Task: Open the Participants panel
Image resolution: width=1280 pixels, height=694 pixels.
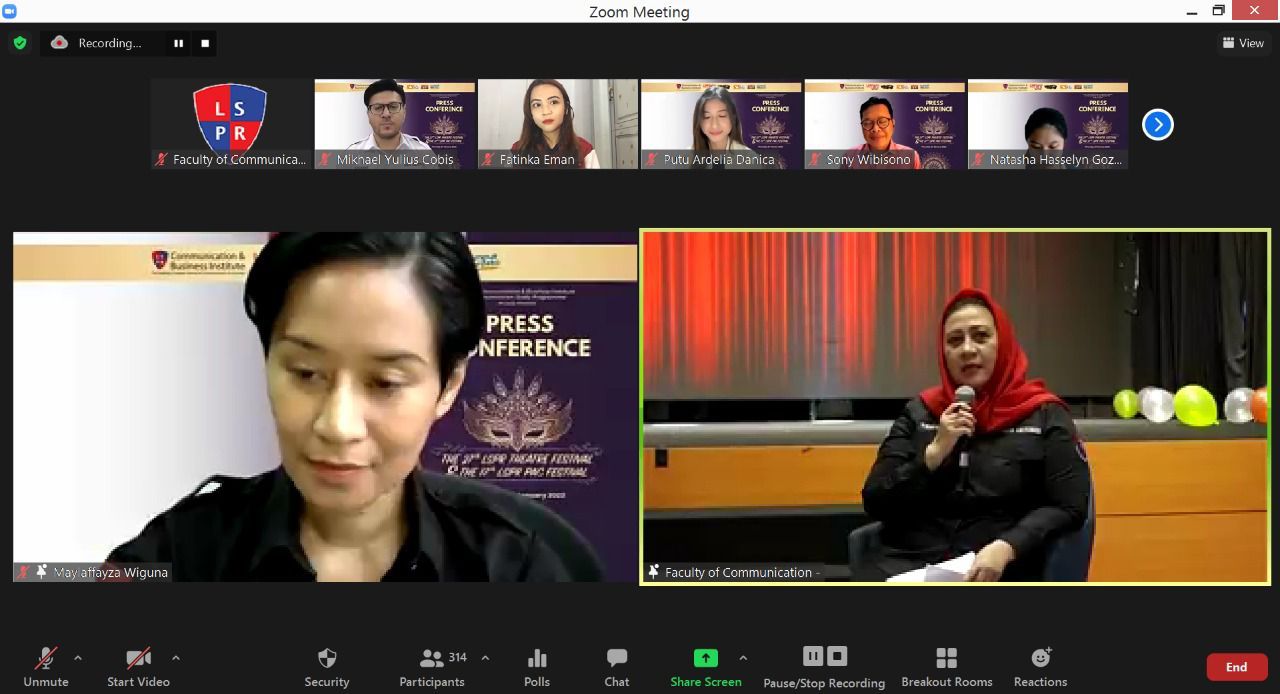Action: click(432, 667)
